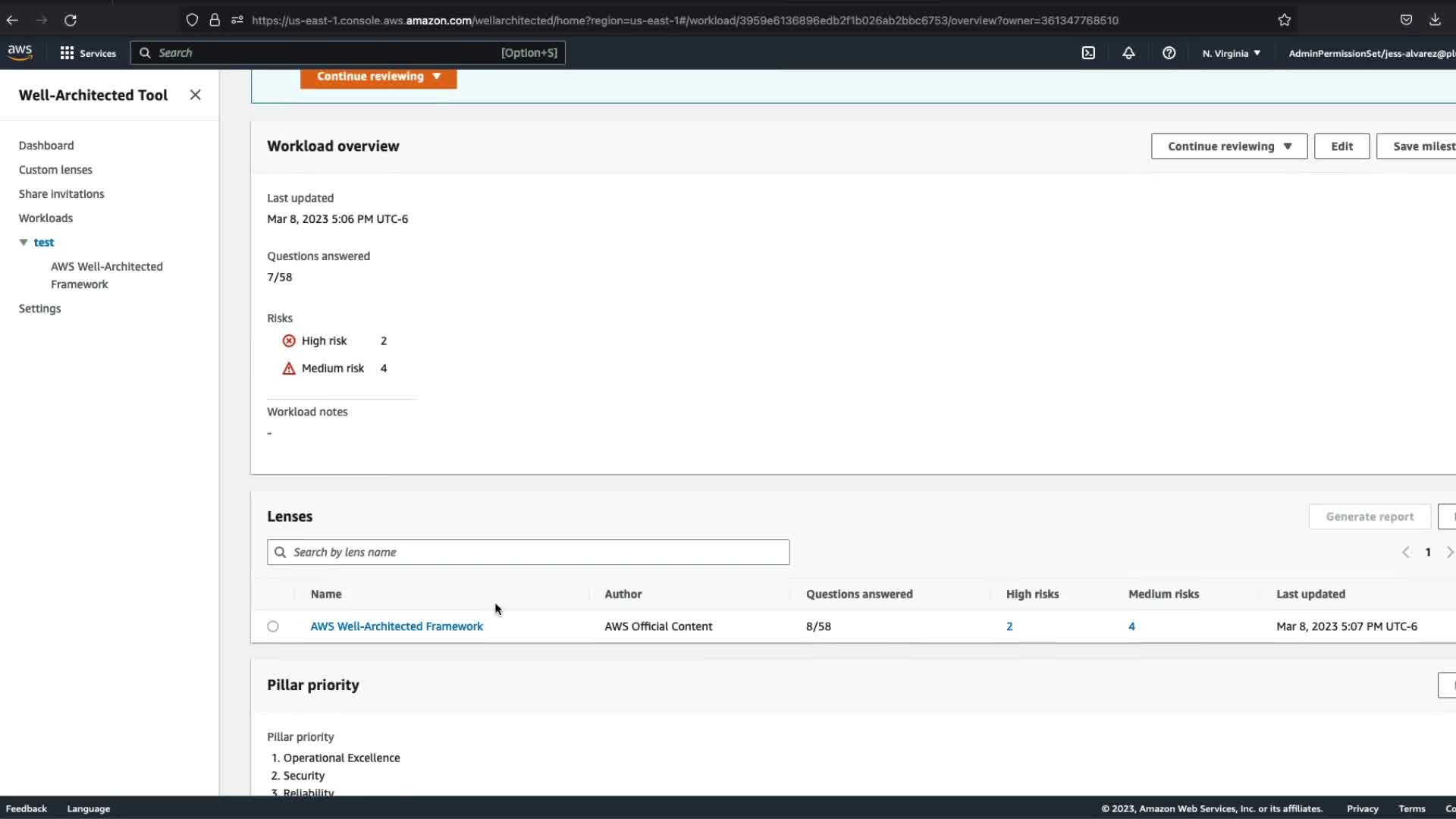Viewport: 1456px width, 819px height.
Task: Reload the browser page
Action: pos(71,20)
